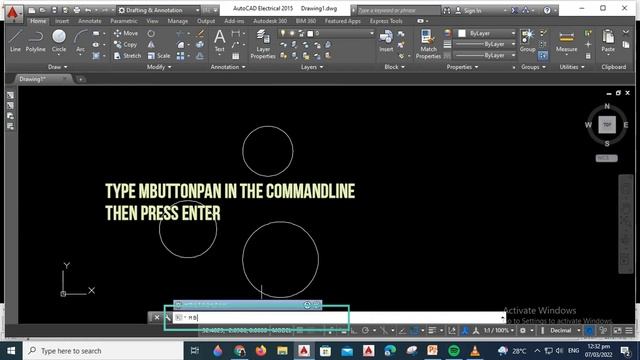Switch to the Parametric ribbon tab

[124, 21]
